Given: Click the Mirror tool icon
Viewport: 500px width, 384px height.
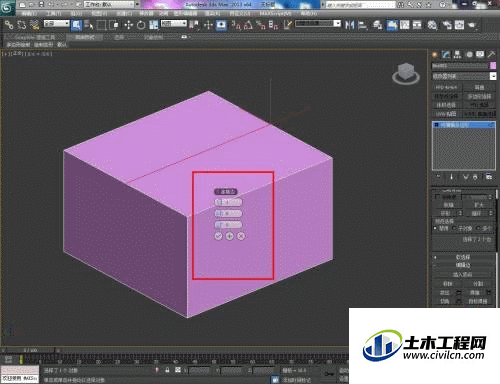Looking at the screenshot, I should [x=349, y=25].
